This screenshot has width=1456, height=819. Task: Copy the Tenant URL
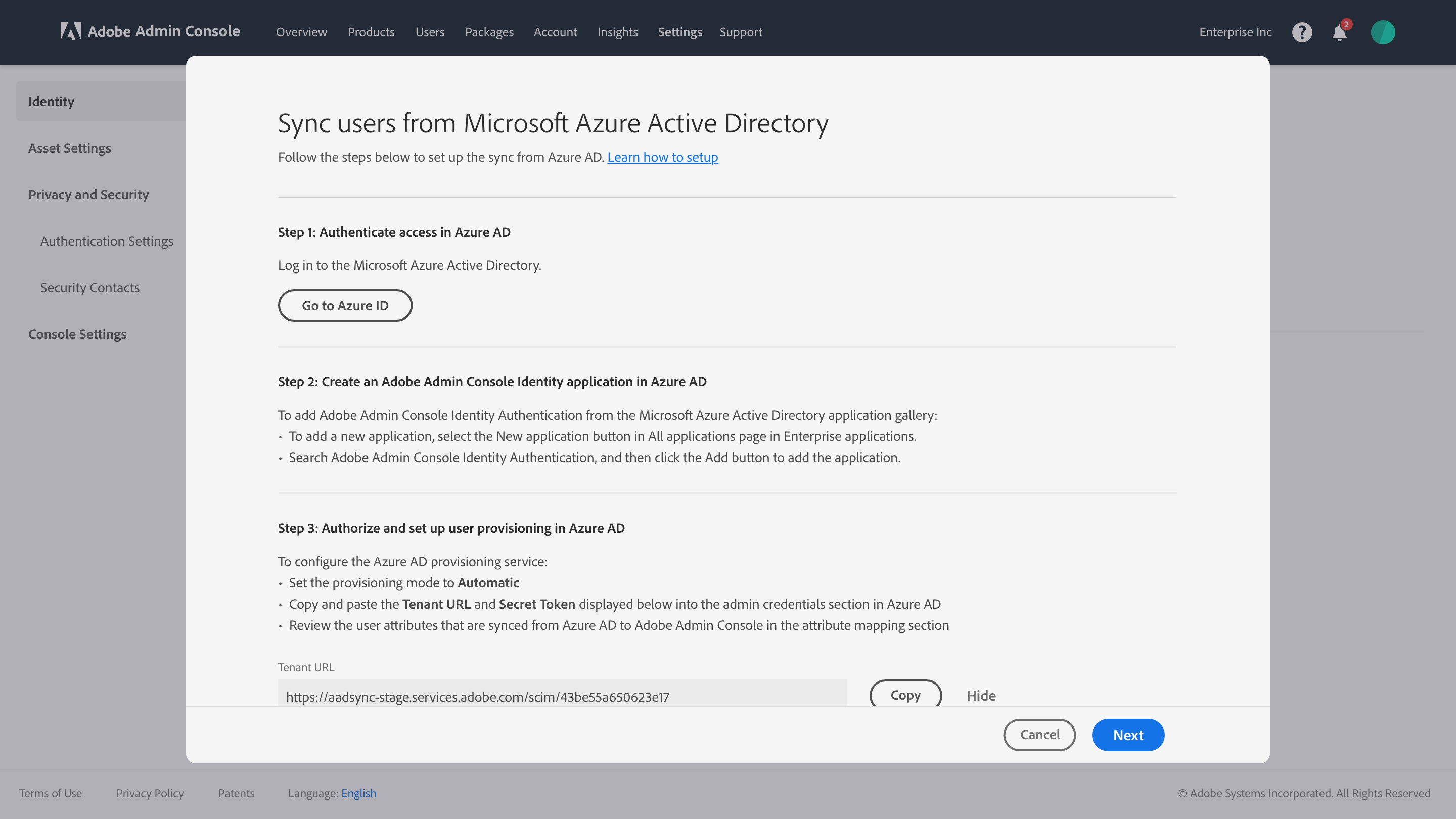(x=905, y=694)
